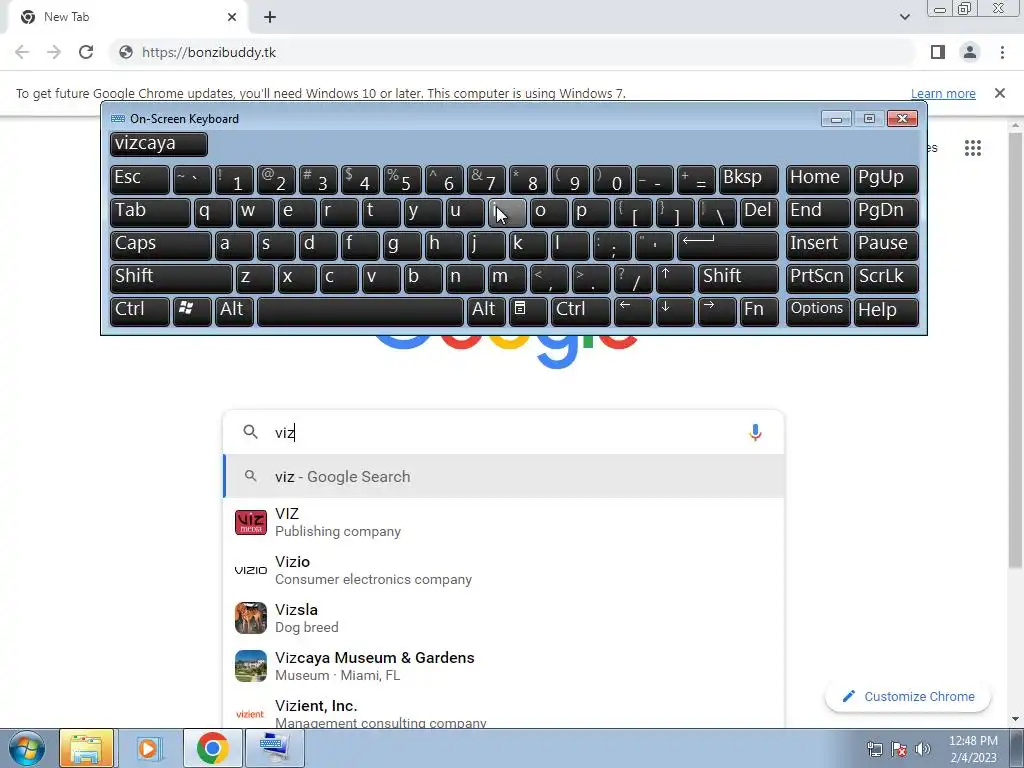This screenshot has height=768, width=1024.
Task: Click the on-screen spacebar
Action: coord(360,311)
